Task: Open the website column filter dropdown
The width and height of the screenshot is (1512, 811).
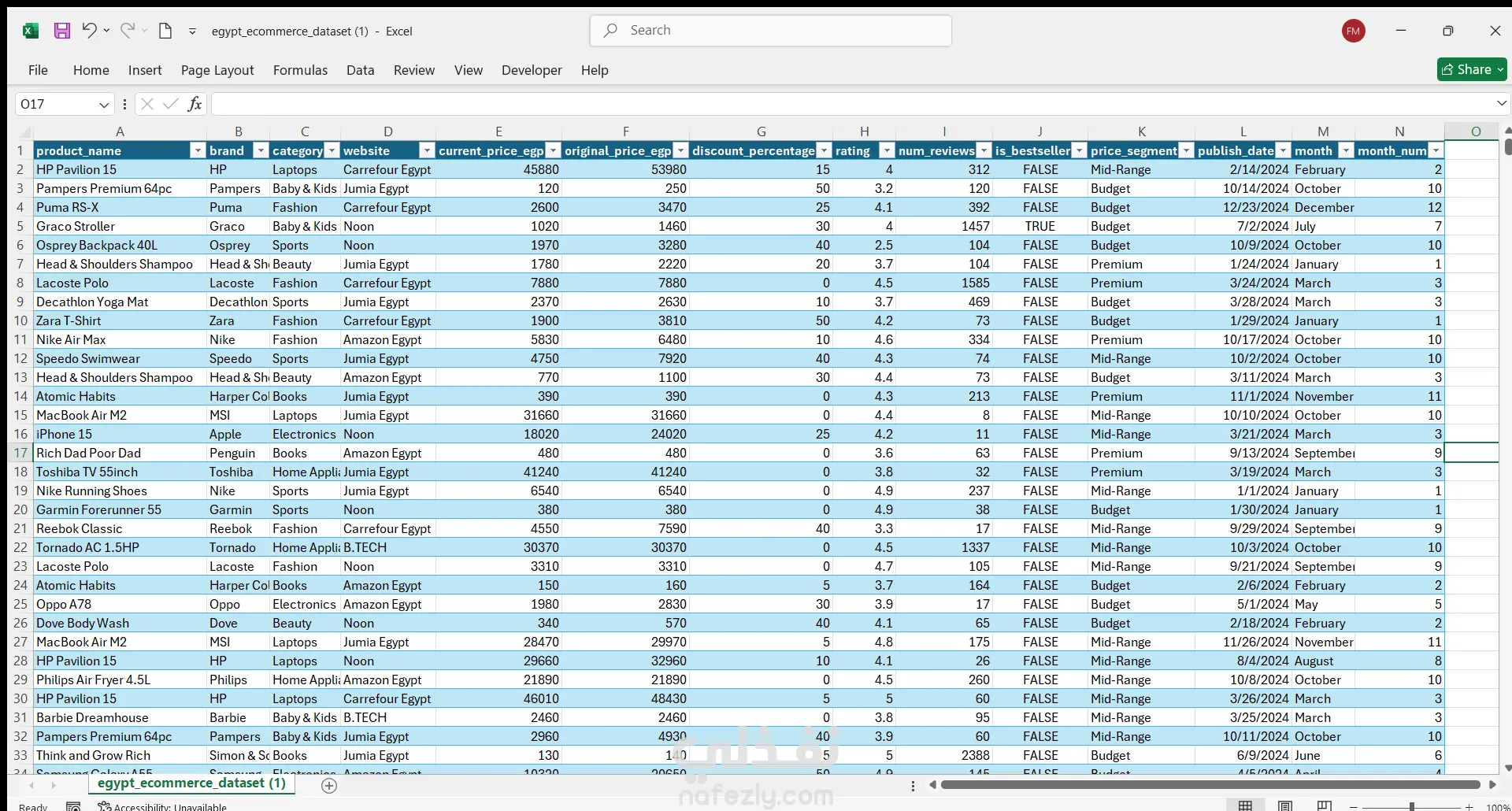Action: pyautogui.click(x=427, y=150)
